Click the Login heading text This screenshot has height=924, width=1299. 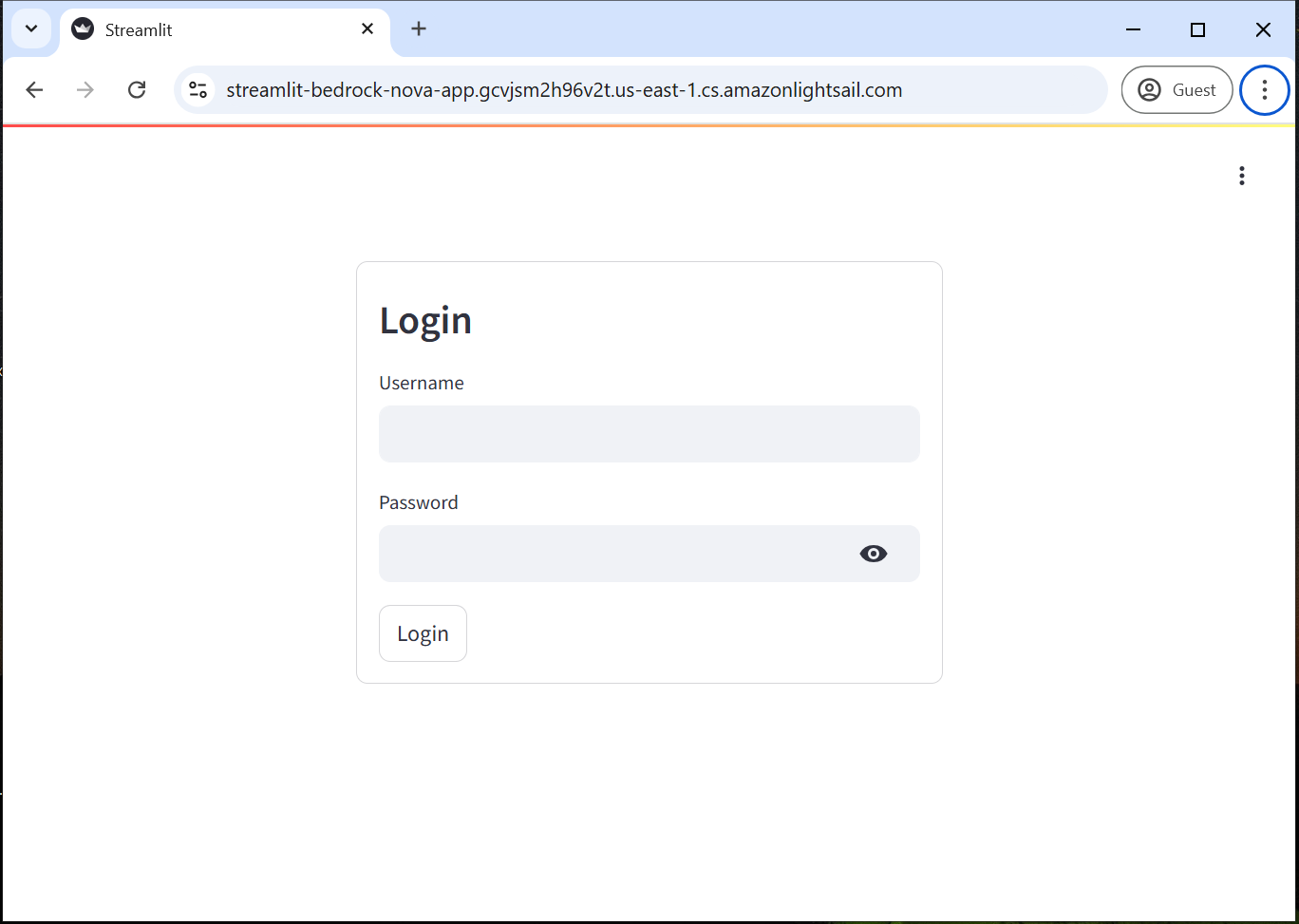click(425, 320)
